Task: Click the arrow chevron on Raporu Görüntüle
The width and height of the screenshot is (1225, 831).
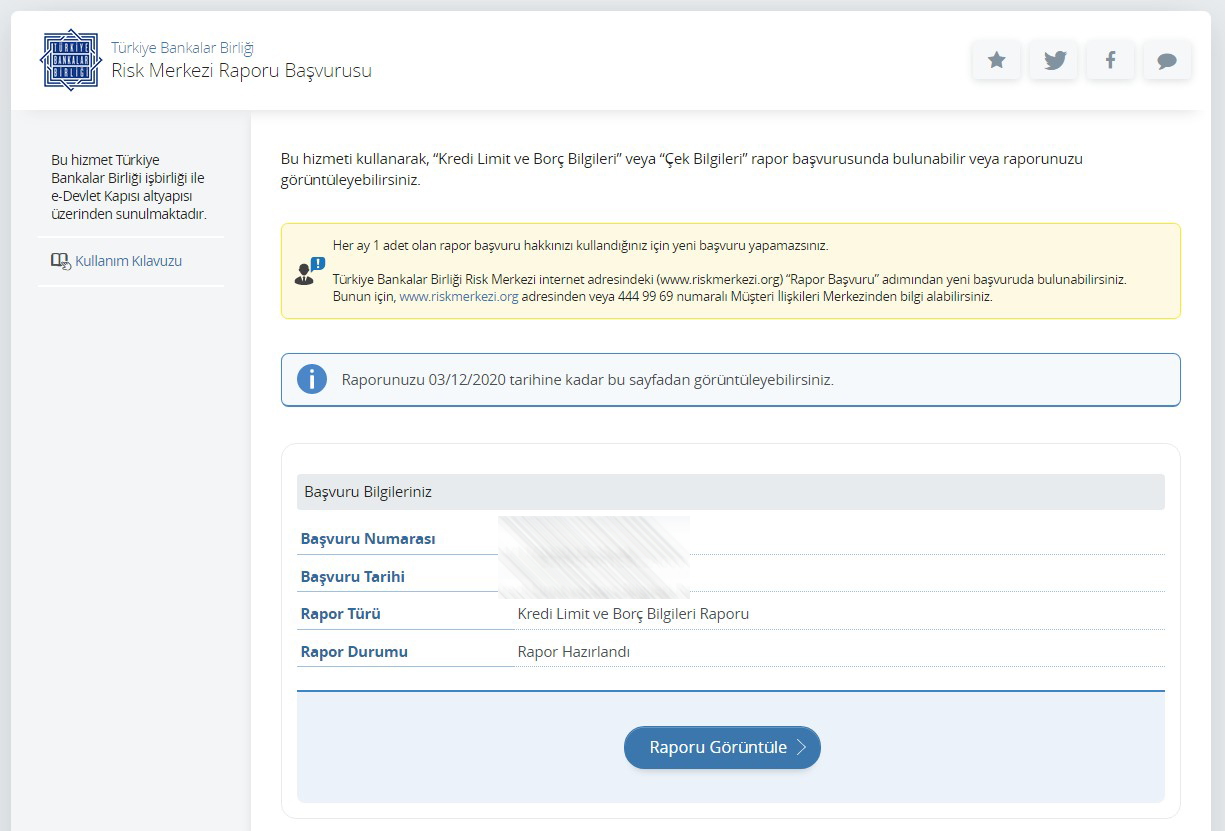Action: pyautogui.click(x=801, y=748)
